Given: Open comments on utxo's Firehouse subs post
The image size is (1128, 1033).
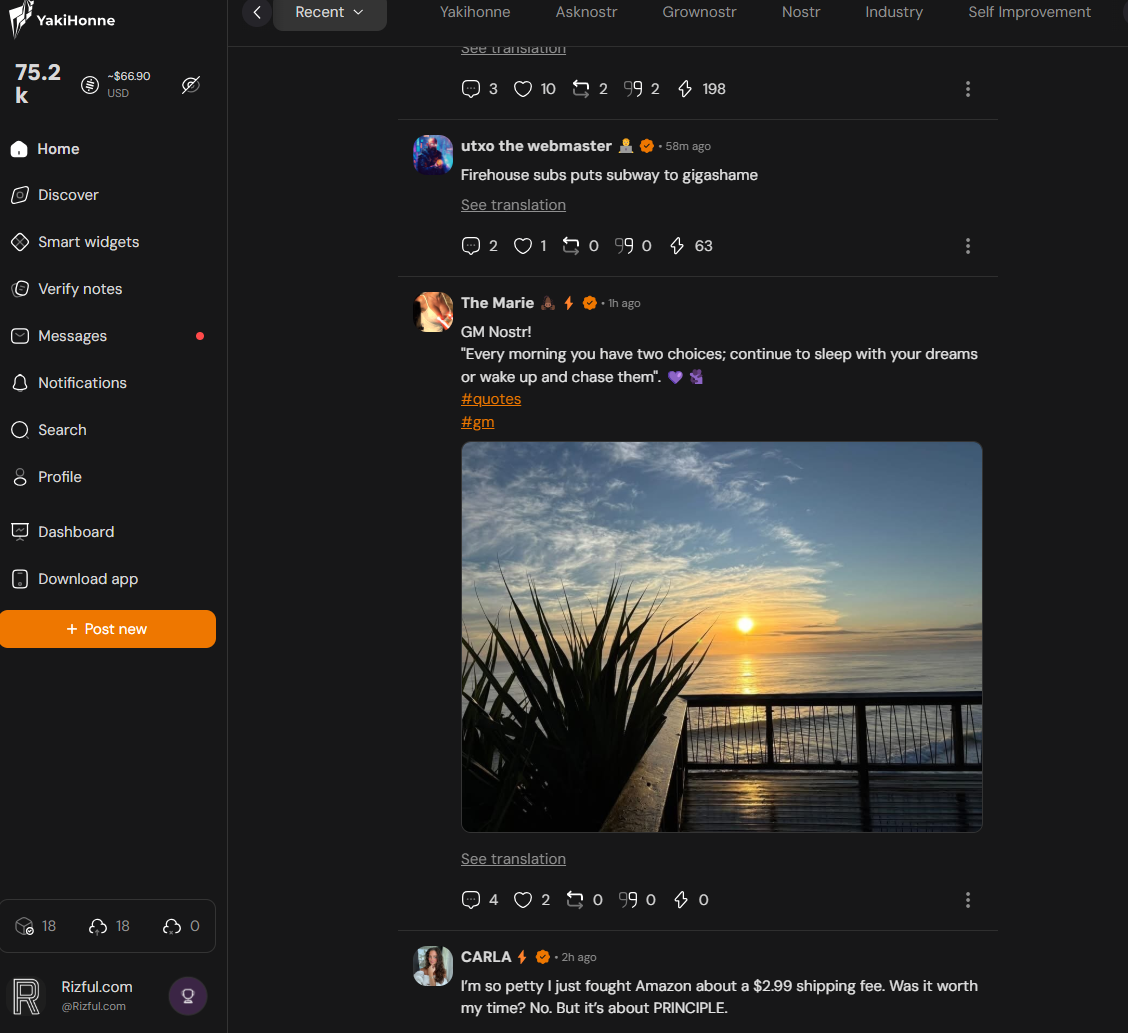Looking at the screenshot, I should (x=471, y=245).
